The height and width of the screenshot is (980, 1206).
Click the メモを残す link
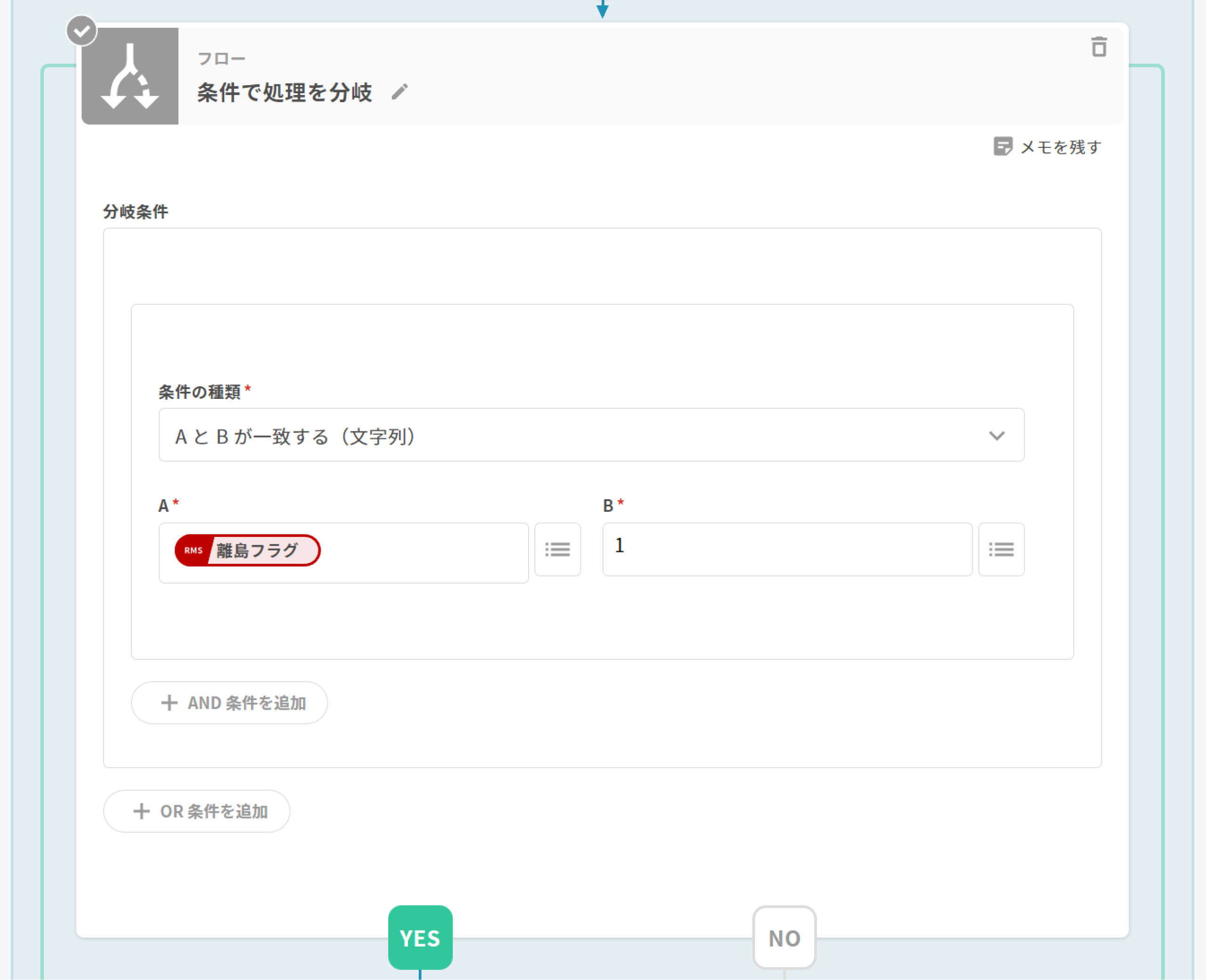[1060, 147]
